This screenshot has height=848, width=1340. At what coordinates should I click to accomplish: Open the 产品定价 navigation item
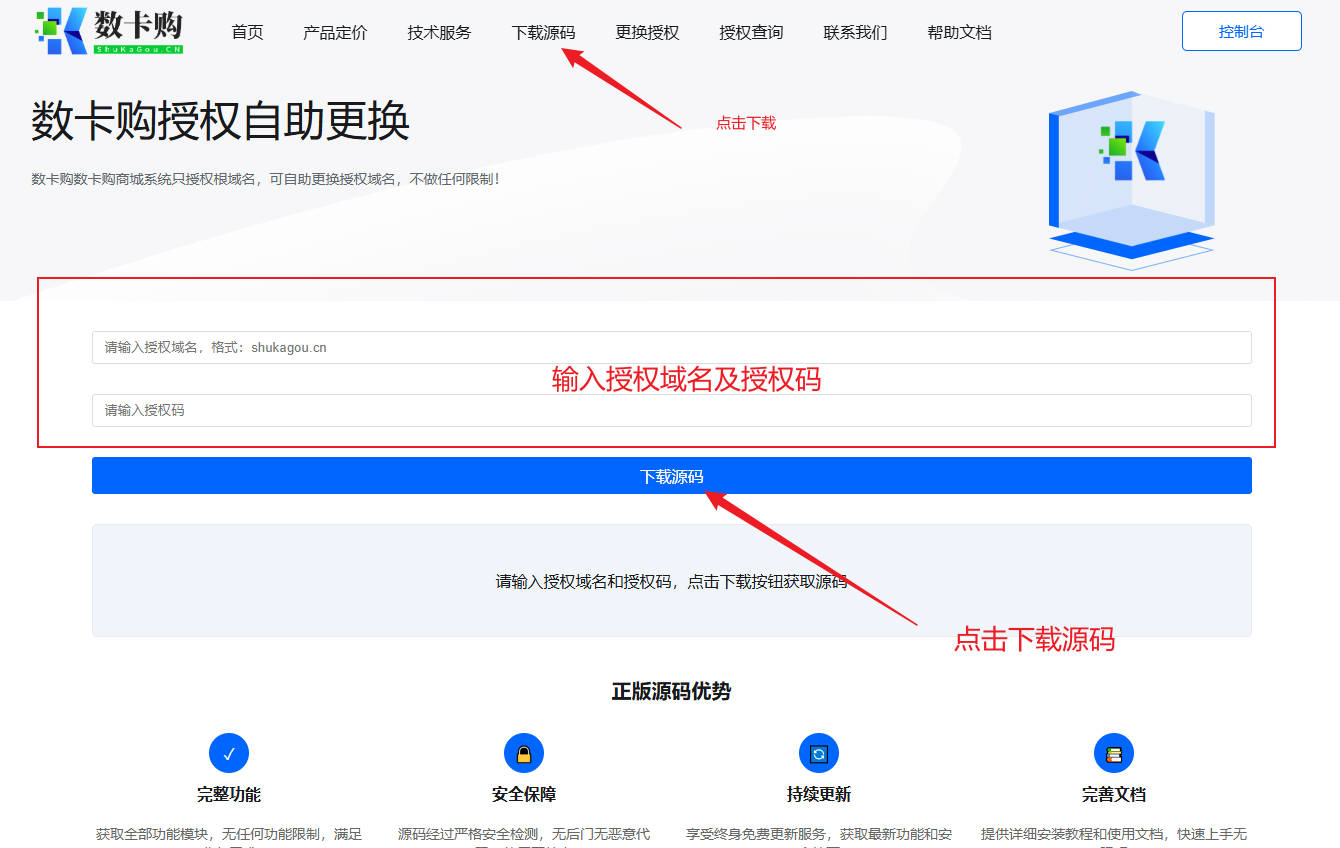click(x=334, y=32)
